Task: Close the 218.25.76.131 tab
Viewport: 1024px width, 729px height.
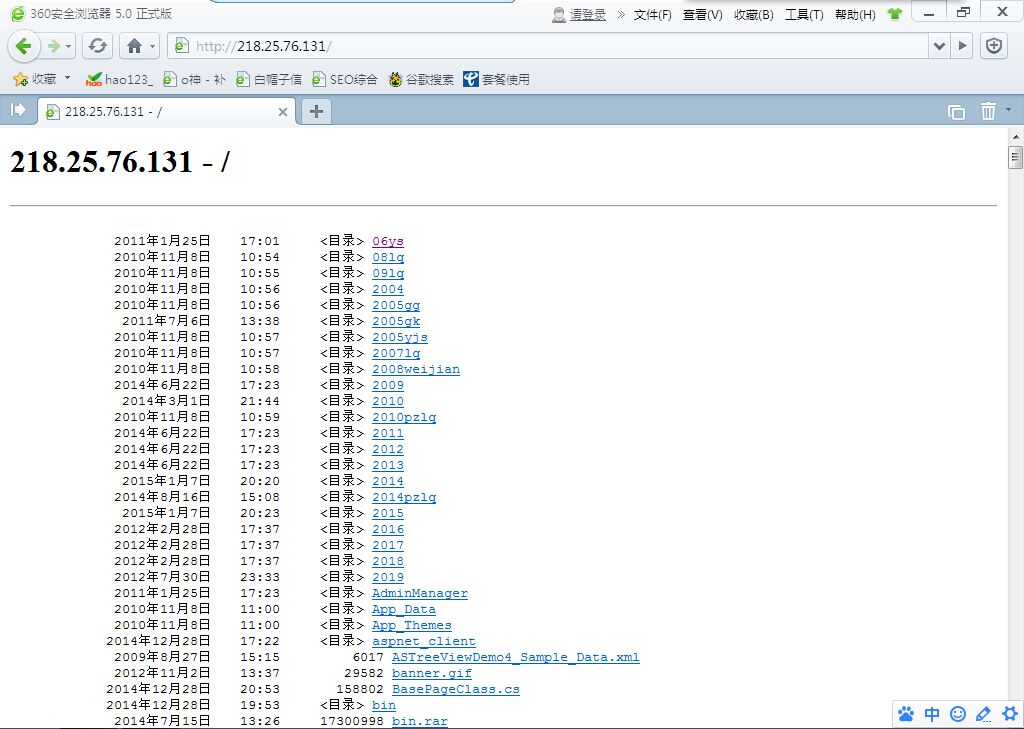Action: tap(283, 112)
